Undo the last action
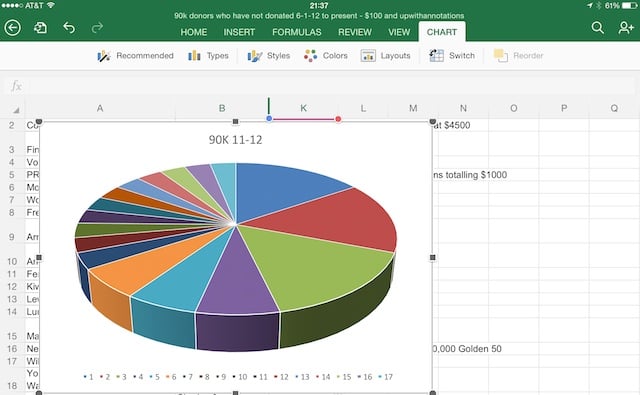 69,28
